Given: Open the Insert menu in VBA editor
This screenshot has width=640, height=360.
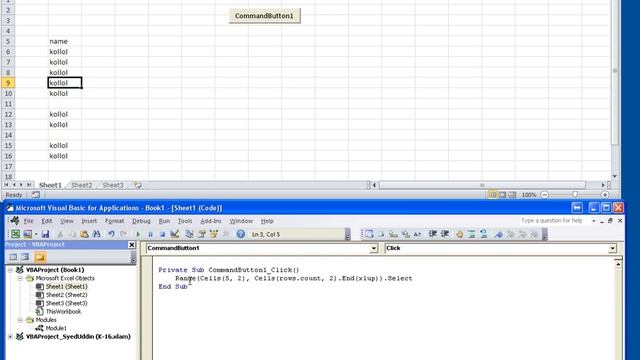Looking at the screenshot, I should (x=89, y=221).
